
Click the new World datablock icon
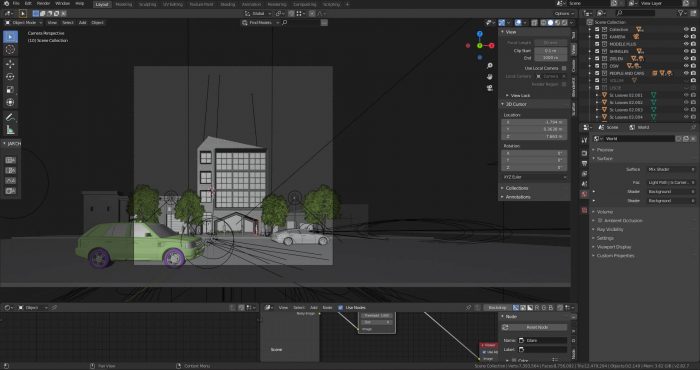pyautogui.click(x=686, y=139)
